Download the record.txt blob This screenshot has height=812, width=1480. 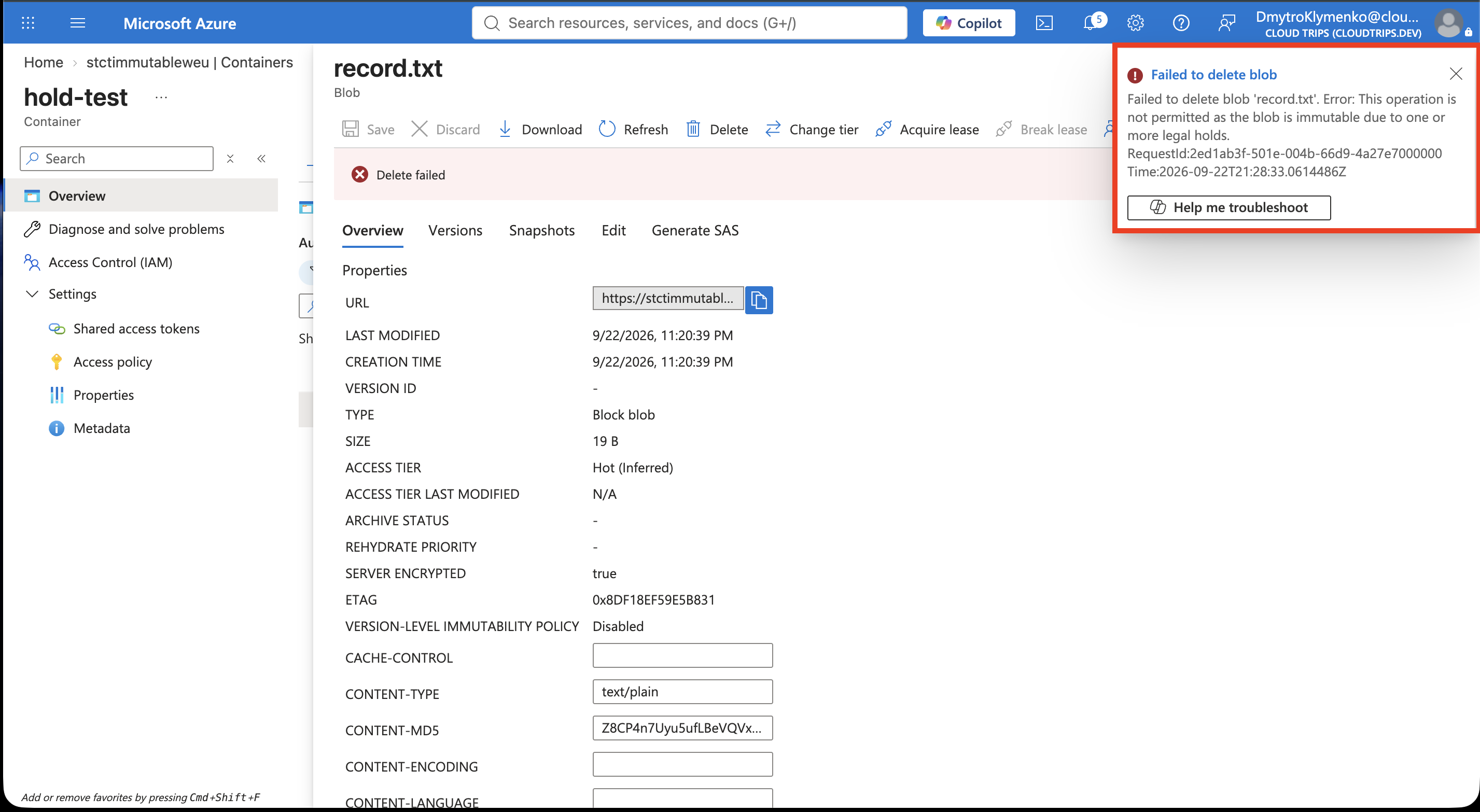click(x=540, y=129)
